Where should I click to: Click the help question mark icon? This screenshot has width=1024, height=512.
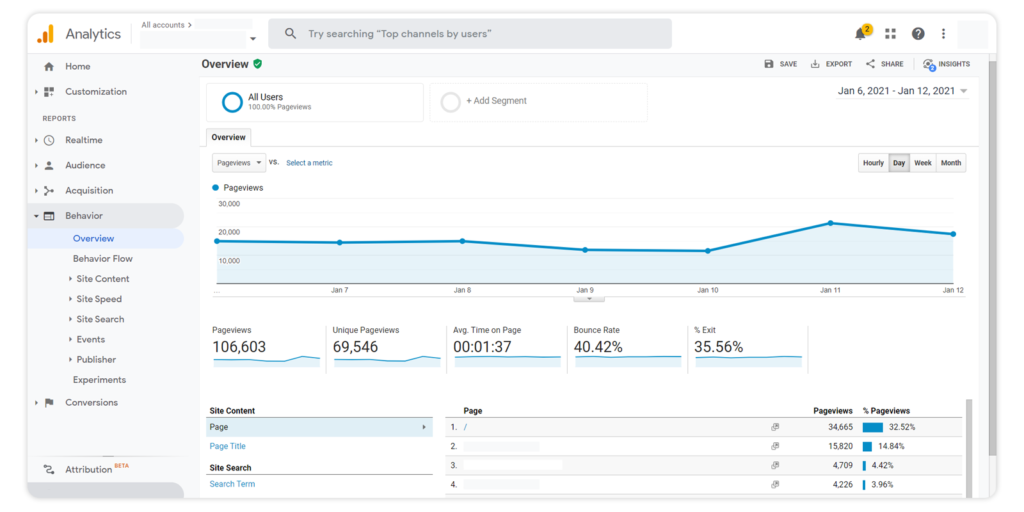[918, 34]
